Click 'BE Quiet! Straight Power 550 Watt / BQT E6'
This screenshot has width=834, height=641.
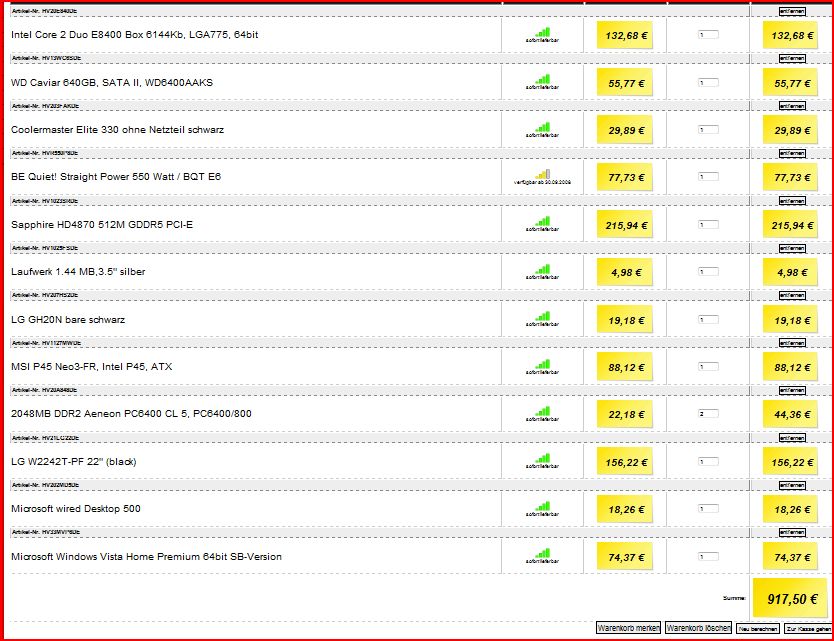point(116,177)
